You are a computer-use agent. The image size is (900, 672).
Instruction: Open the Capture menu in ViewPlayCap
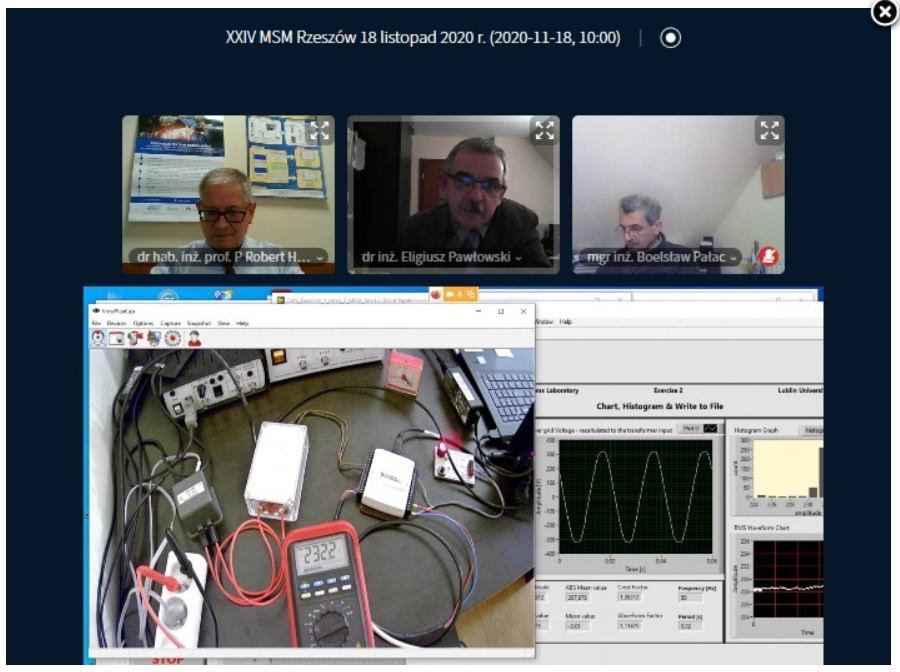pos(170,324)
